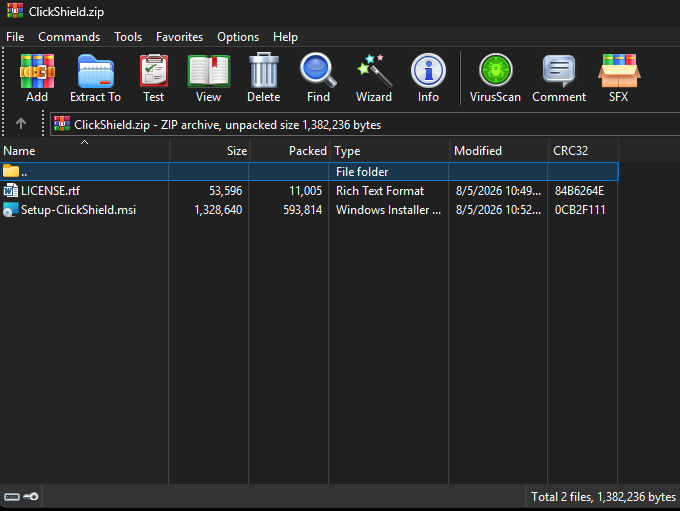Click the File folder type cell
The width and height of the screenshot is (680, 511).
click(x=362, y=172)
